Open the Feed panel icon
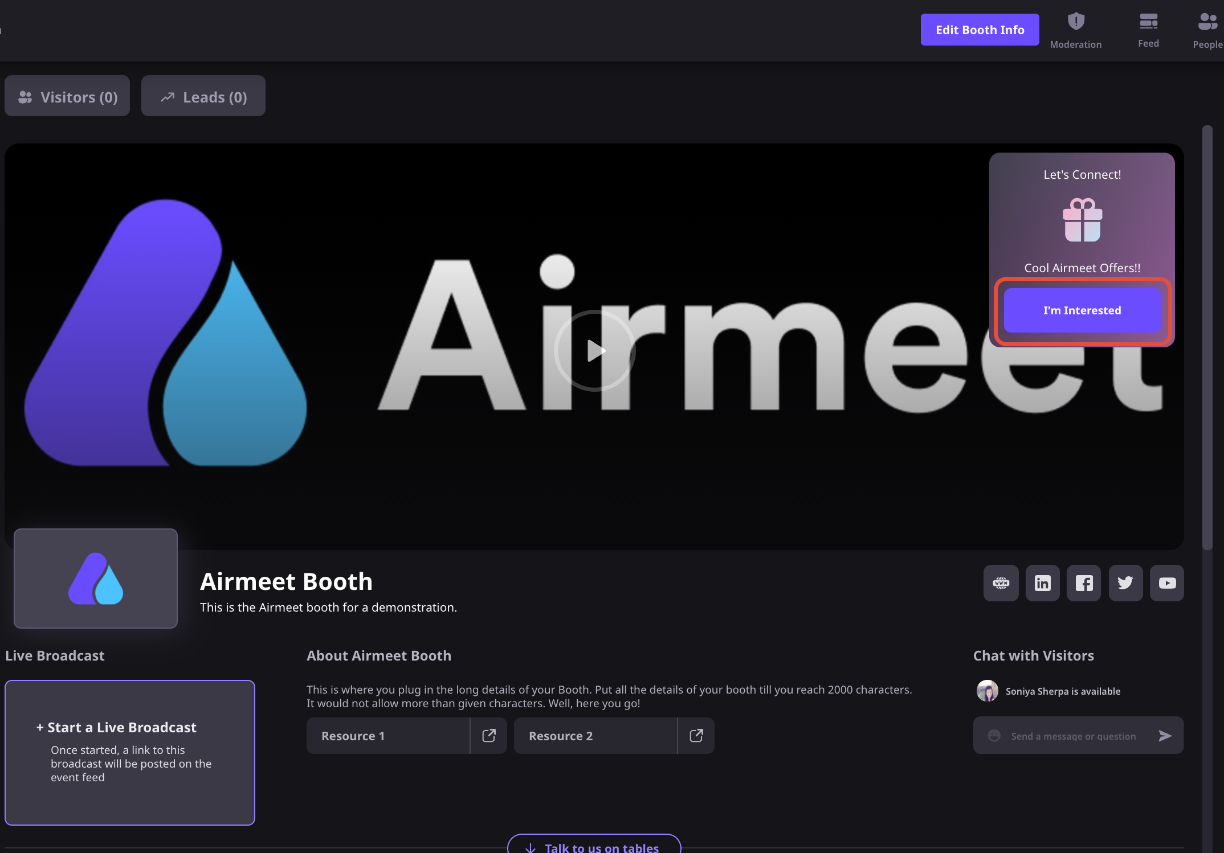The width and height of the screenshot is (1224, 853). (x=1148, y=21)
